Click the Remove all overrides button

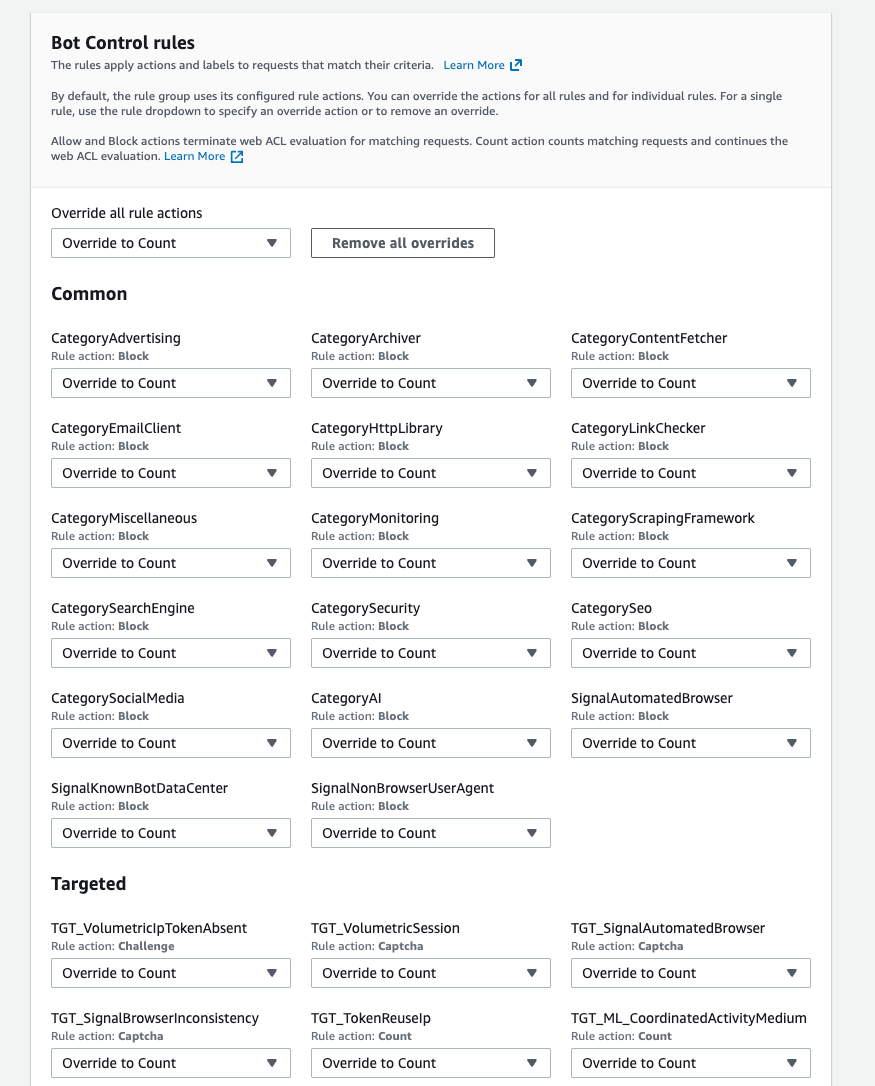click(x=402, y=242)
